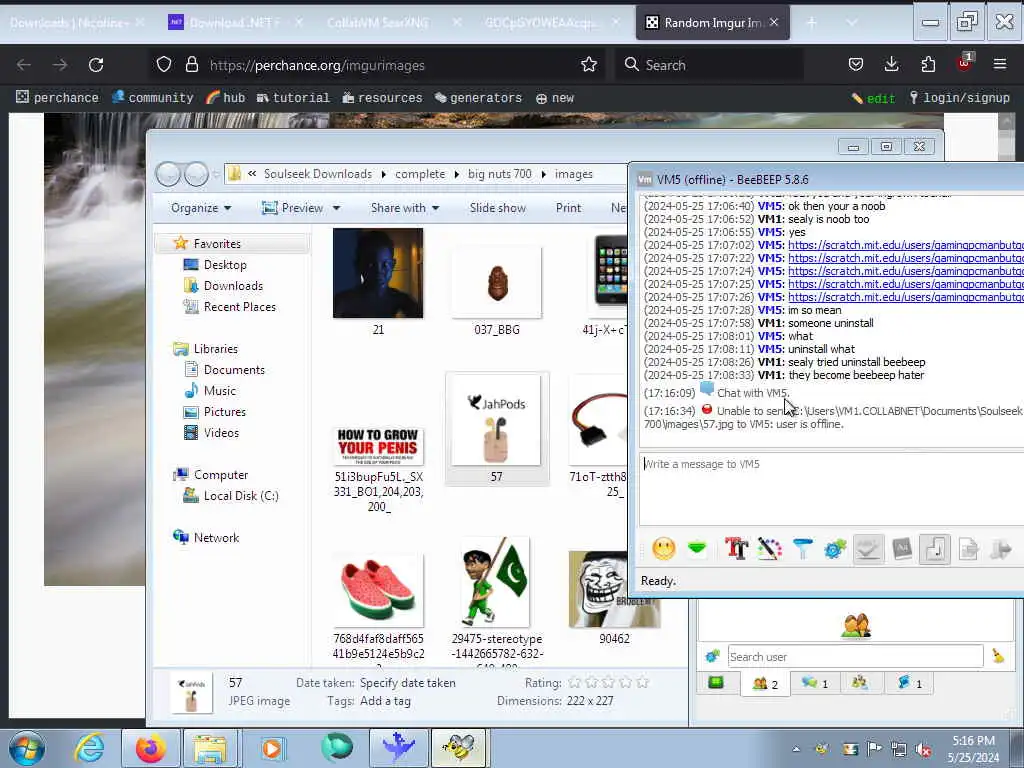This screenshot has width=1024, height=768.
Task: Click in the Write a message to VM5 box
Action: coord(831,487)
